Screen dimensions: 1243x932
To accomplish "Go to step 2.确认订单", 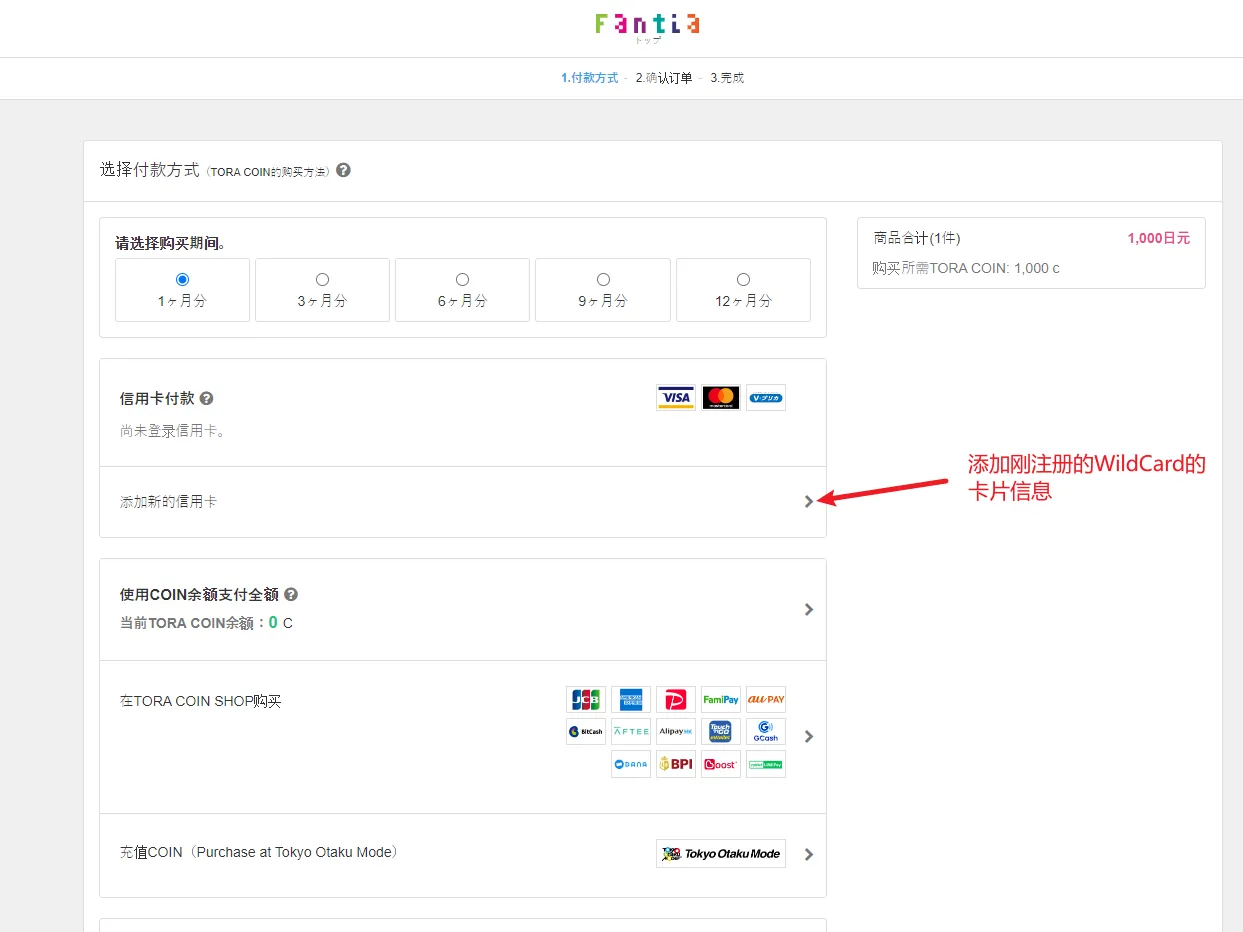I will pos(664,78).
